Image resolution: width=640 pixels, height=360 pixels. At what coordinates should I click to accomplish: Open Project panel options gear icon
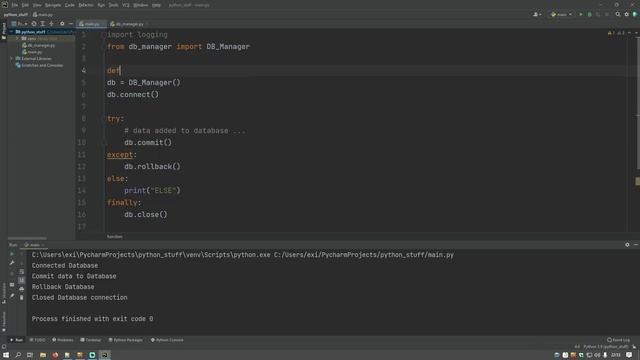pyautogui.click(x=62, y=24)
